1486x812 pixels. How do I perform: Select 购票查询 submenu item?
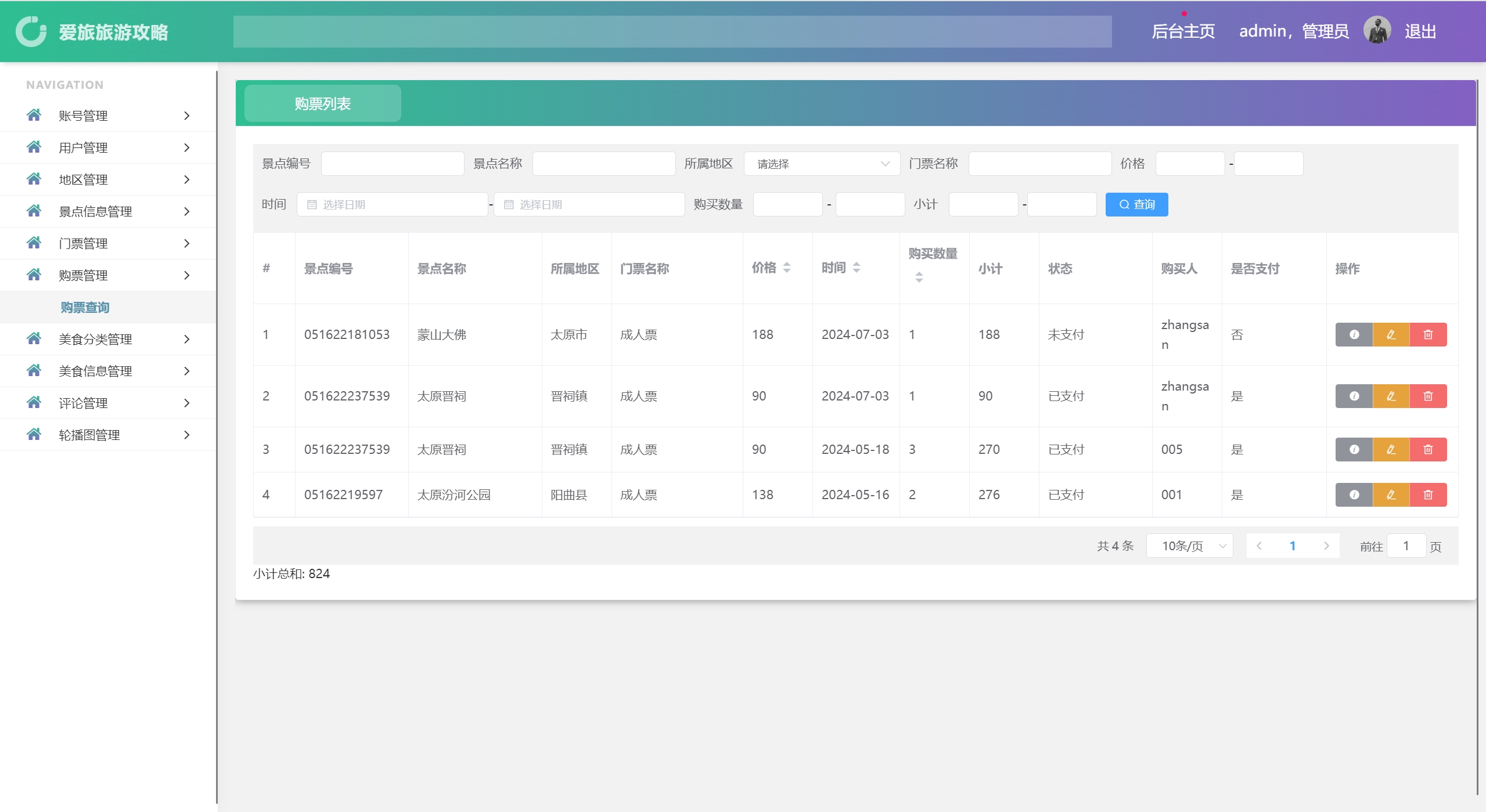pyautogui.click(x=85, y=308)
